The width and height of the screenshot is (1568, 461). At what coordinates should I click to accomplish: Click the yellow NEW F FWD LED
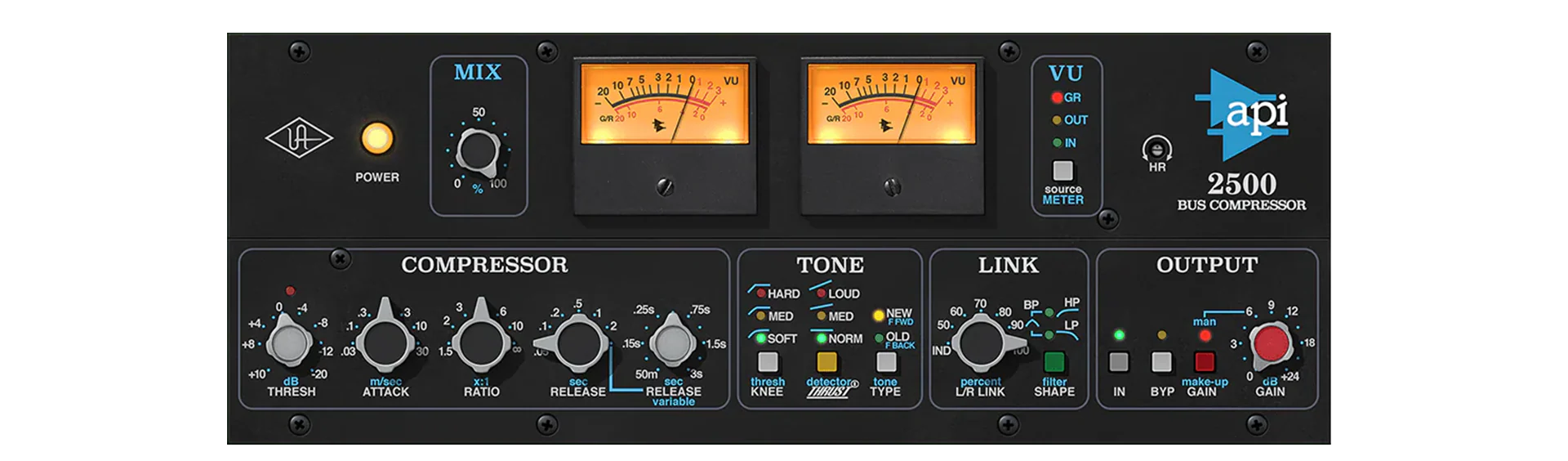pos(879,315)
